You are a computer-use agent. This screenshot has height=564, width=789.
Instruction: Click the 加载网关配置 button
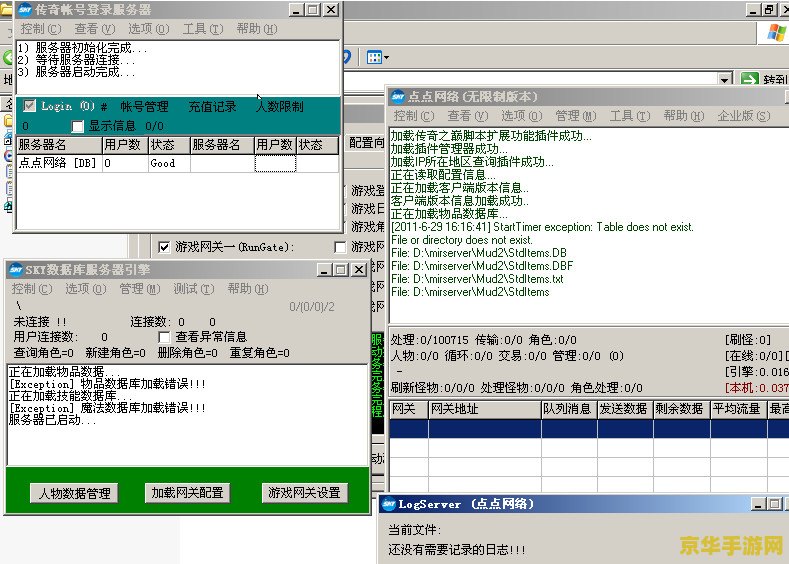(187, 493)
